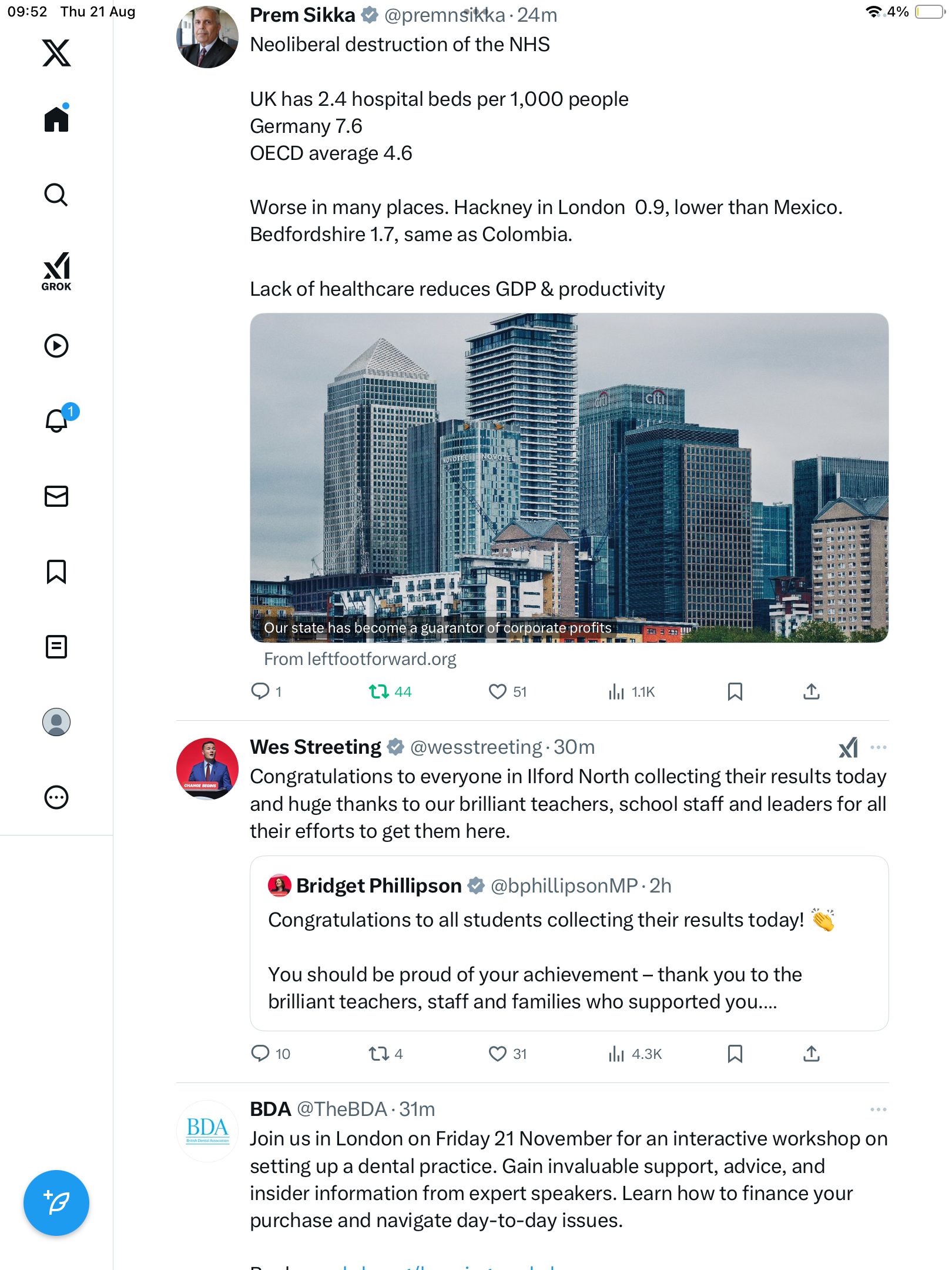Open the Bookmarks sidebar item

click(56, 571)
